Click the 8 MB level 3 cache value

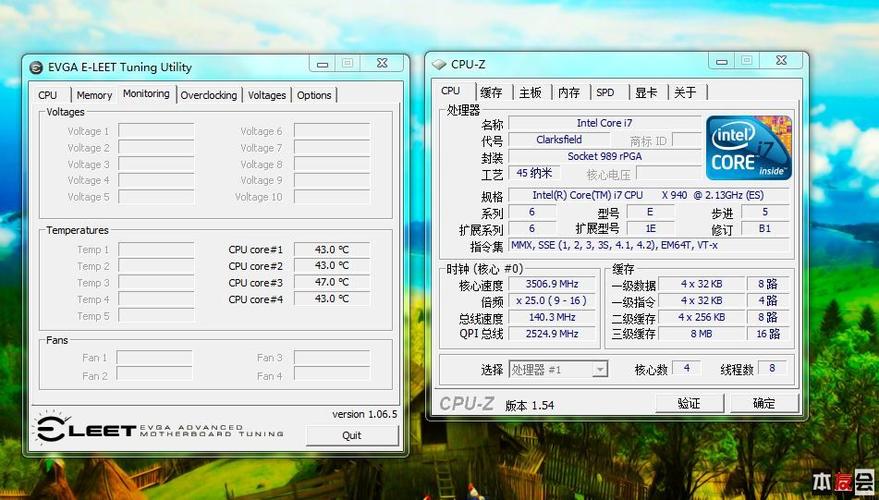tap(701, 334)
